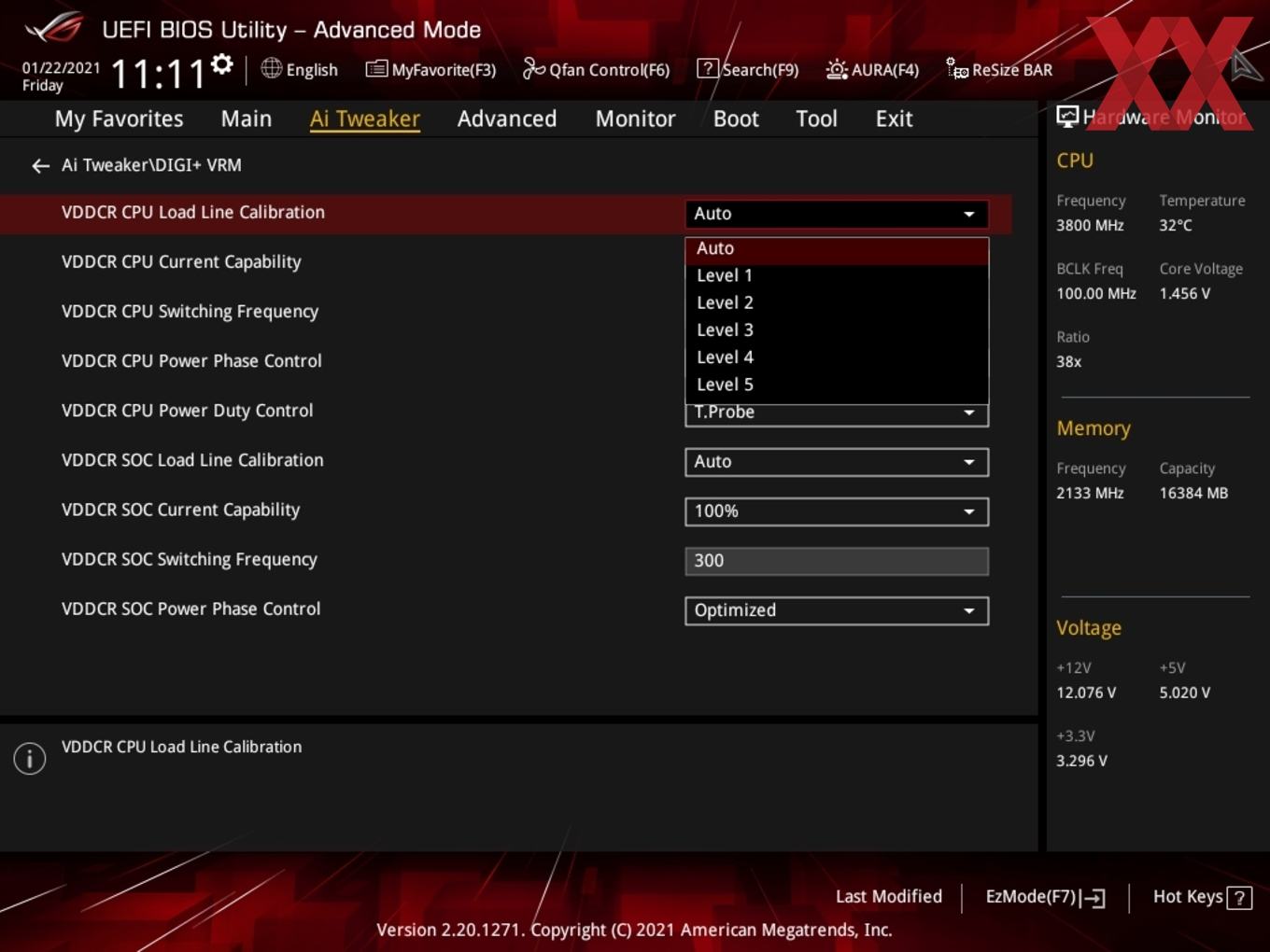Click Core Voltage value 1.456 V

(1184, 294)
